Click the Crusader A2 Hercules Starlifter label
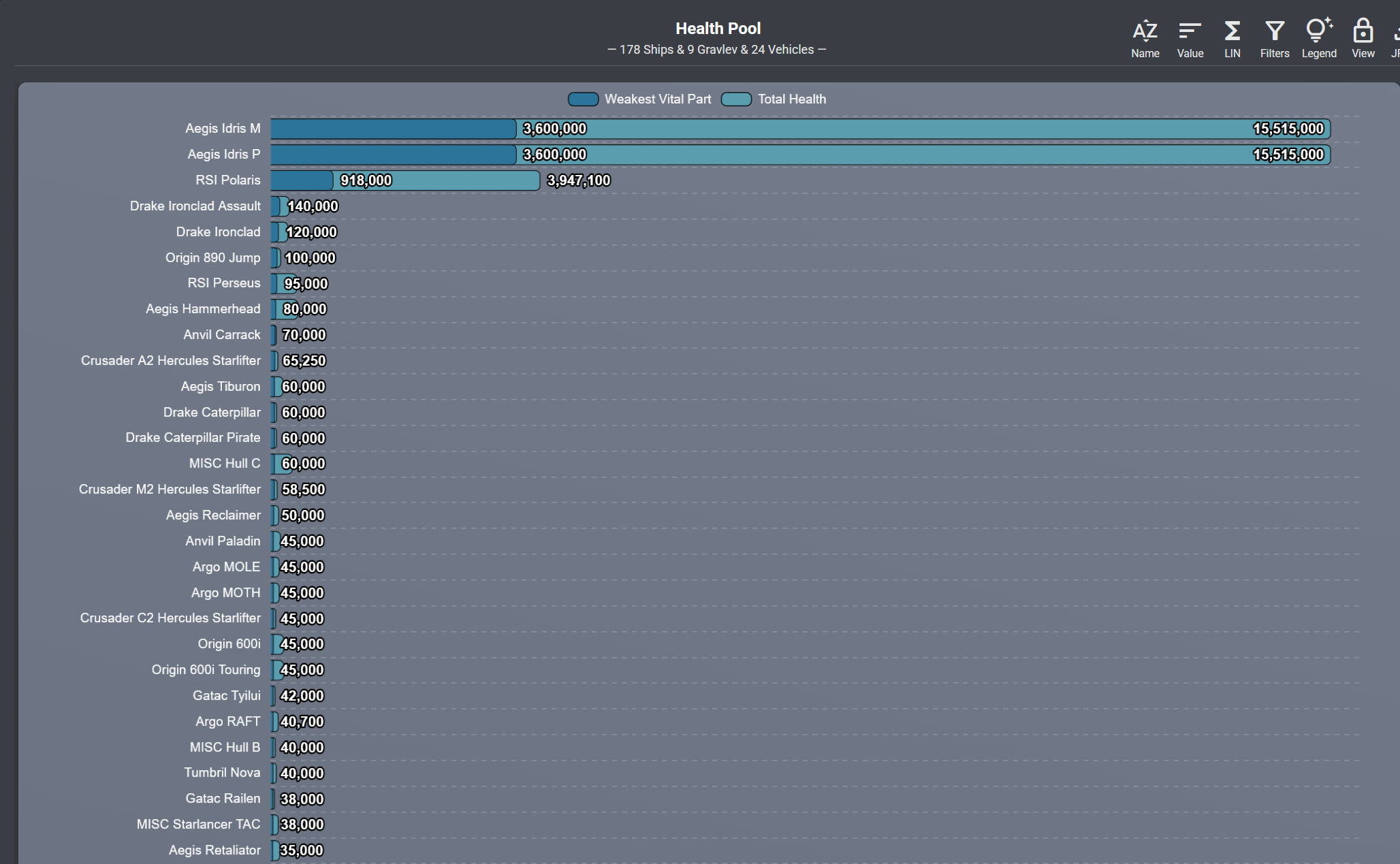 tap(171, 361)
